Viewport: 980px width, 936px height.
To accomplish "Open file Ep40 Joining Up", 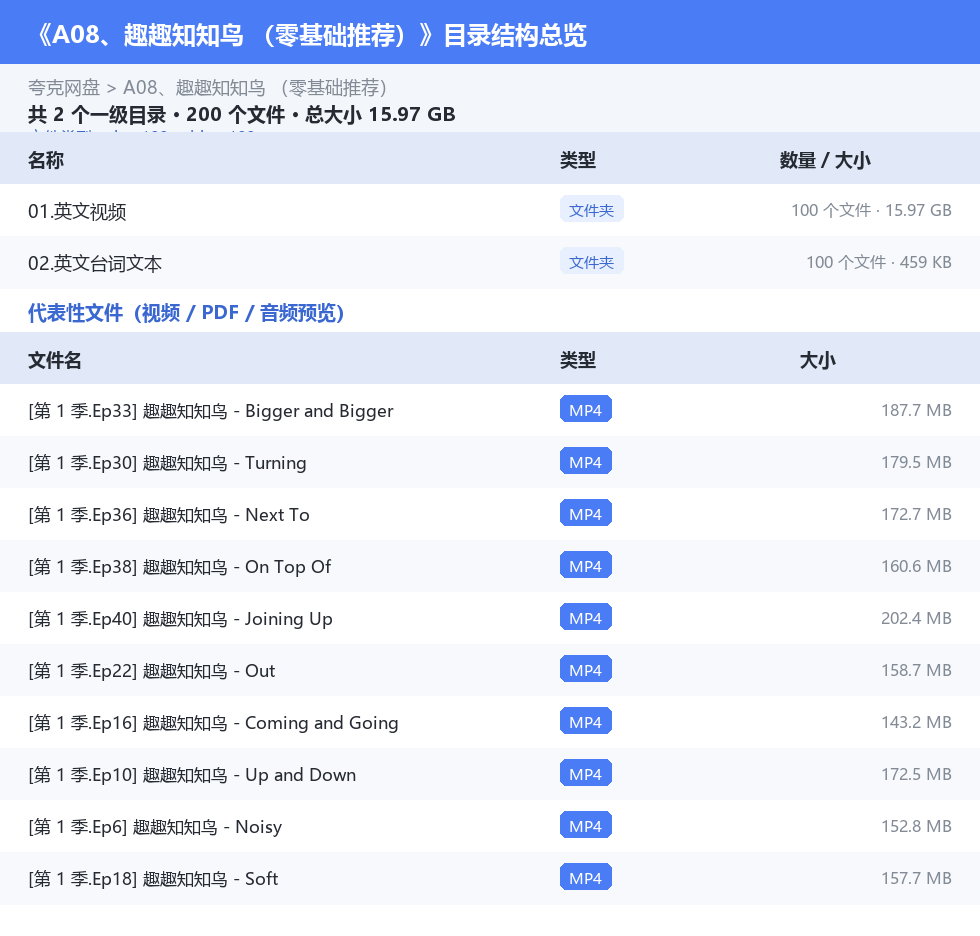I will tap(490, 618).
